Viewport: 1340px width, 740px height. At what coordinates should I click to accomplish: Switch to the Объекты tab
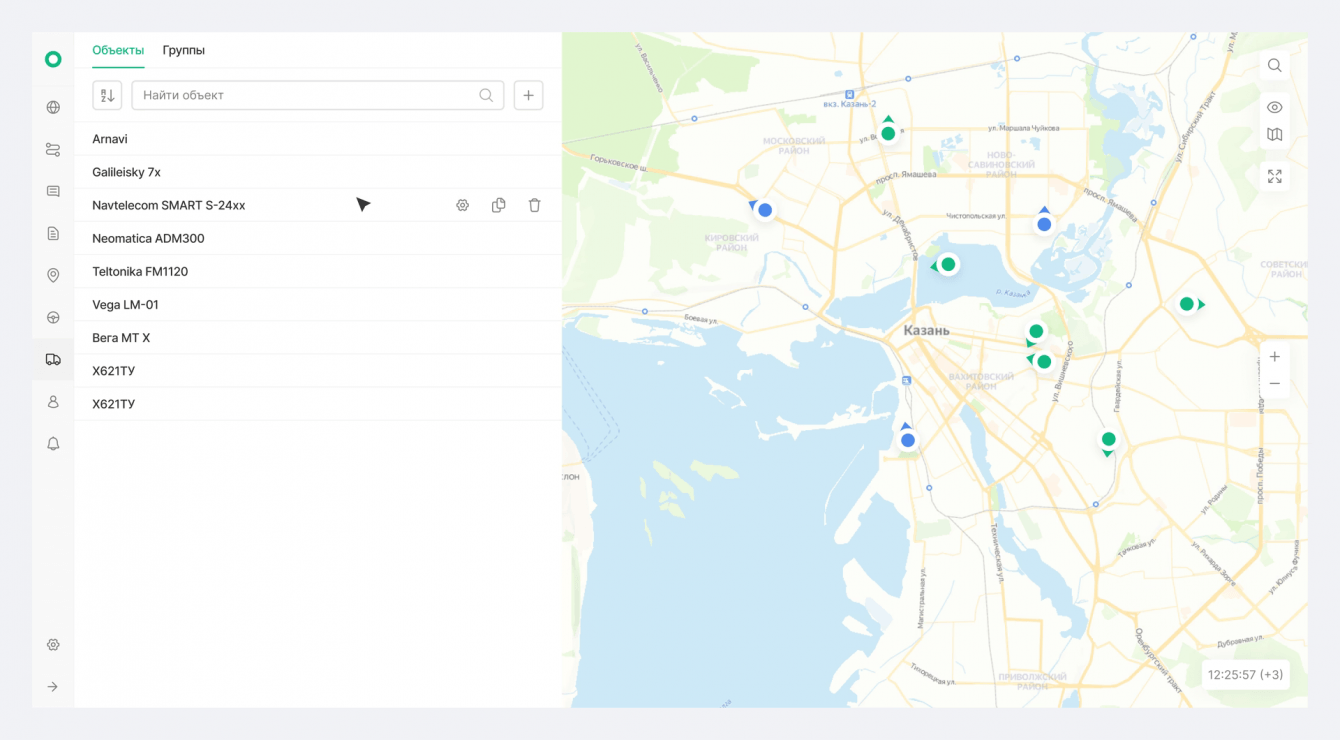[118, 50]
